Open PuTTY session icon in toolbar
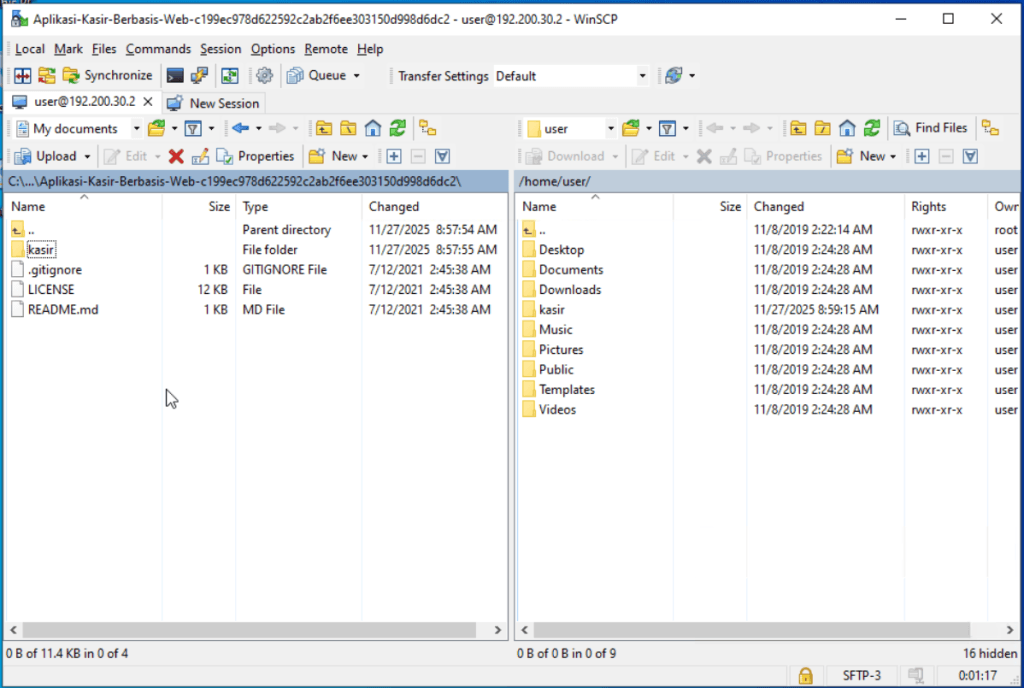 pos(200,75)
